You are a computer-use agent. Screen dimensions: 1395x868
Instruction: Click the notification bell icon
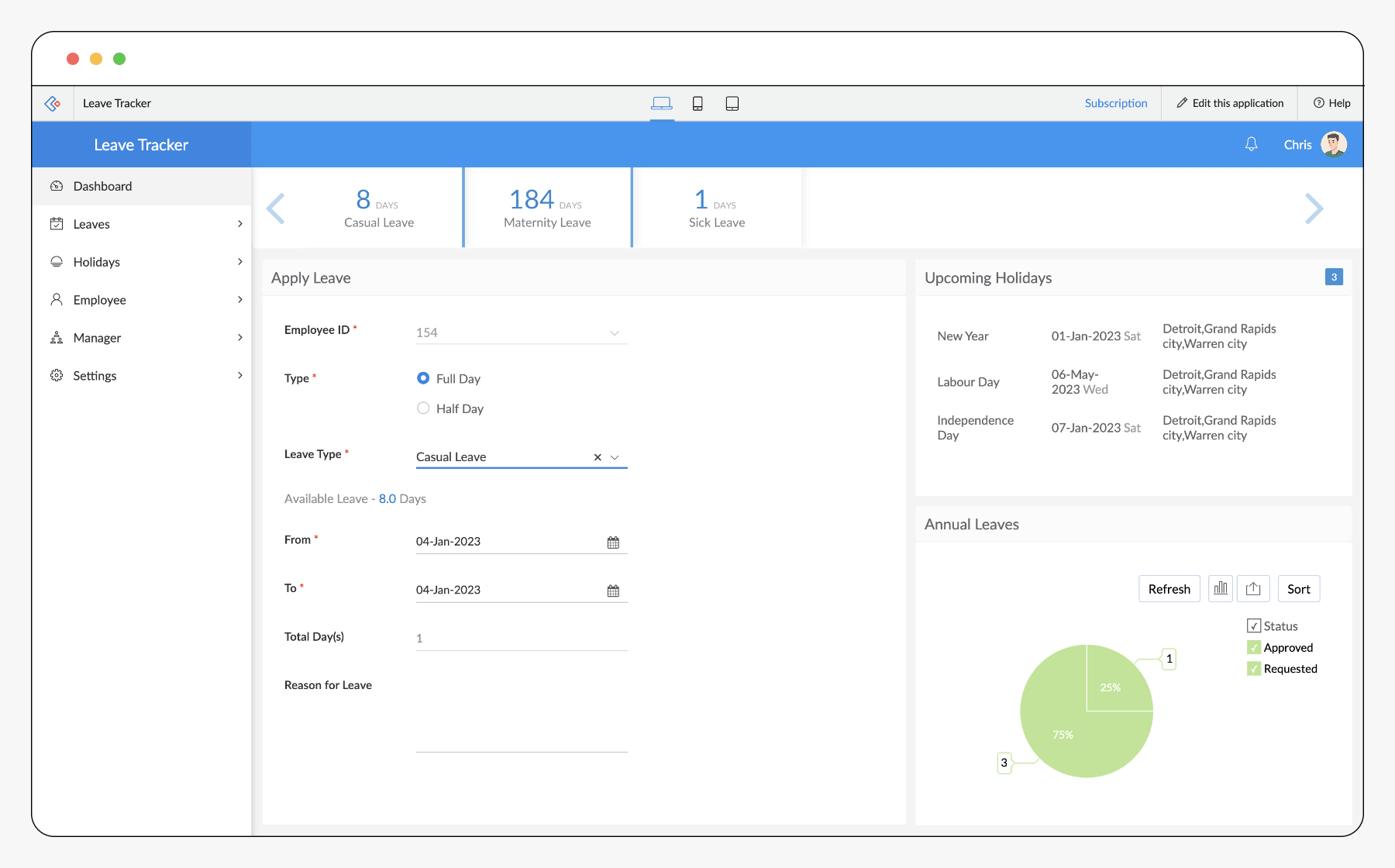1251,144
